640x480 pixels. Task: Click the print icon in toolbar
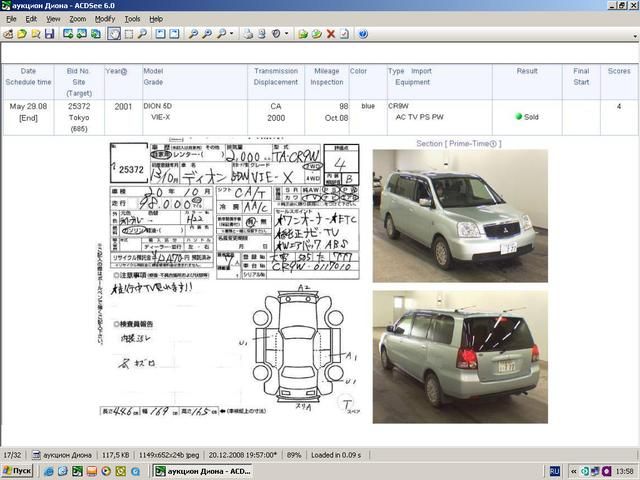point(247,34)
